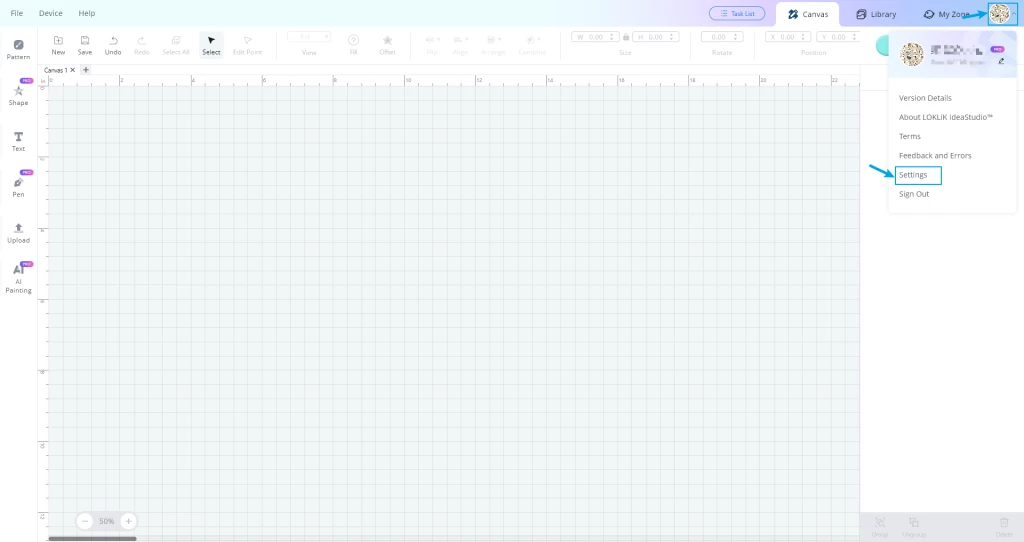This screenshot has height=542, width=1024.
Task: Choose Sign Out from profile menu
Action: 914,194
